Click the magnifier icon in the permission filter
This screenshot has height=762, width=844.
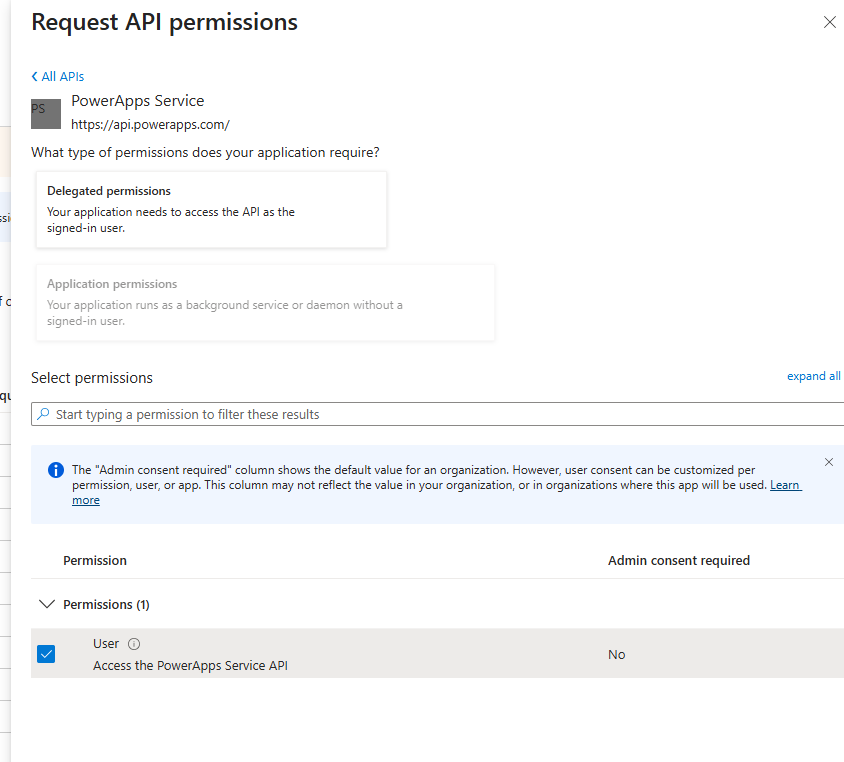coord(42,413)
